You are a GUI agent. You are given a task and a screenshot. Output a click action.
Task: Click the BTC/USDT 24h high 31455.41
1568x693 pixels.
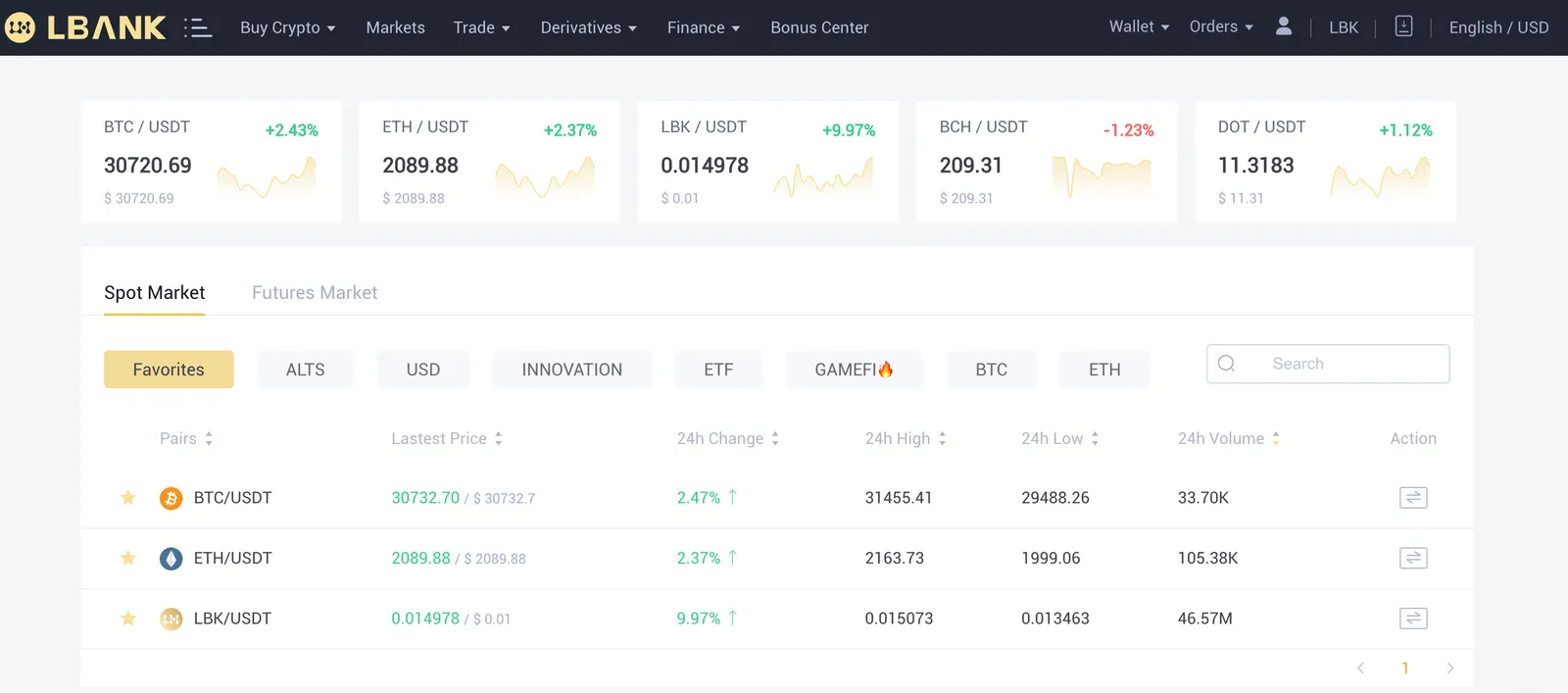tap(899, 498)
